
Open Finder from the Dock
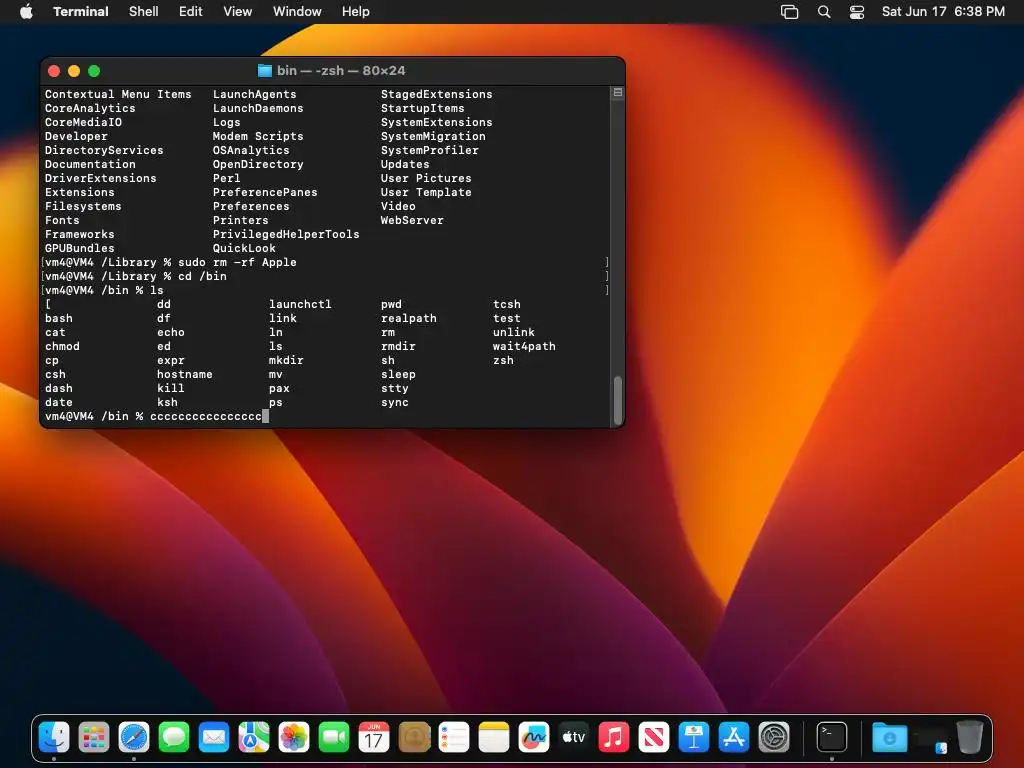54,737
